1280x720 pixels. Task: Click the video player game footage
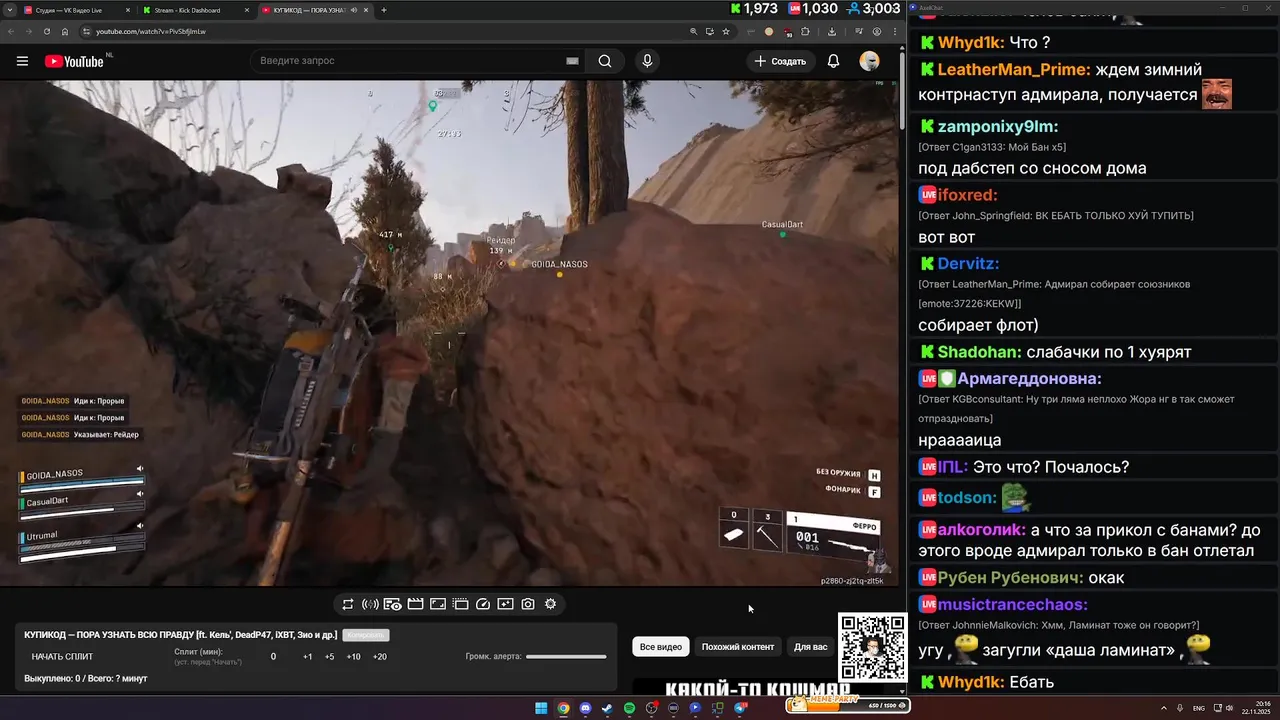point(450,333)
